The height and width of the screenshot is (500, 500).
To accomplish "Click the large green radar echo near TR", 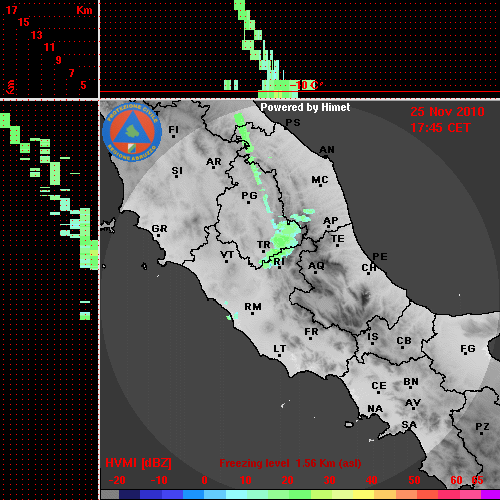I will point(285,237).
